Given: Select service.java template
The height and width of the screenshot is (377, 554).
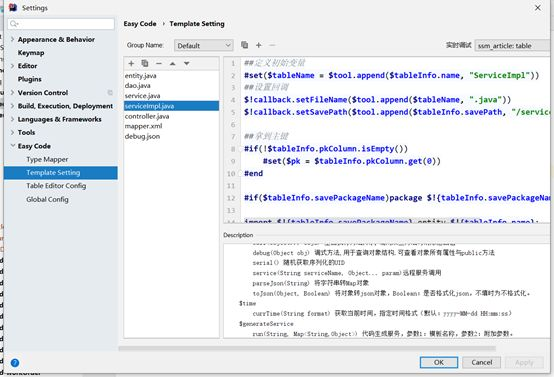Looking at the screenshot, I should (x=142, y=96).
